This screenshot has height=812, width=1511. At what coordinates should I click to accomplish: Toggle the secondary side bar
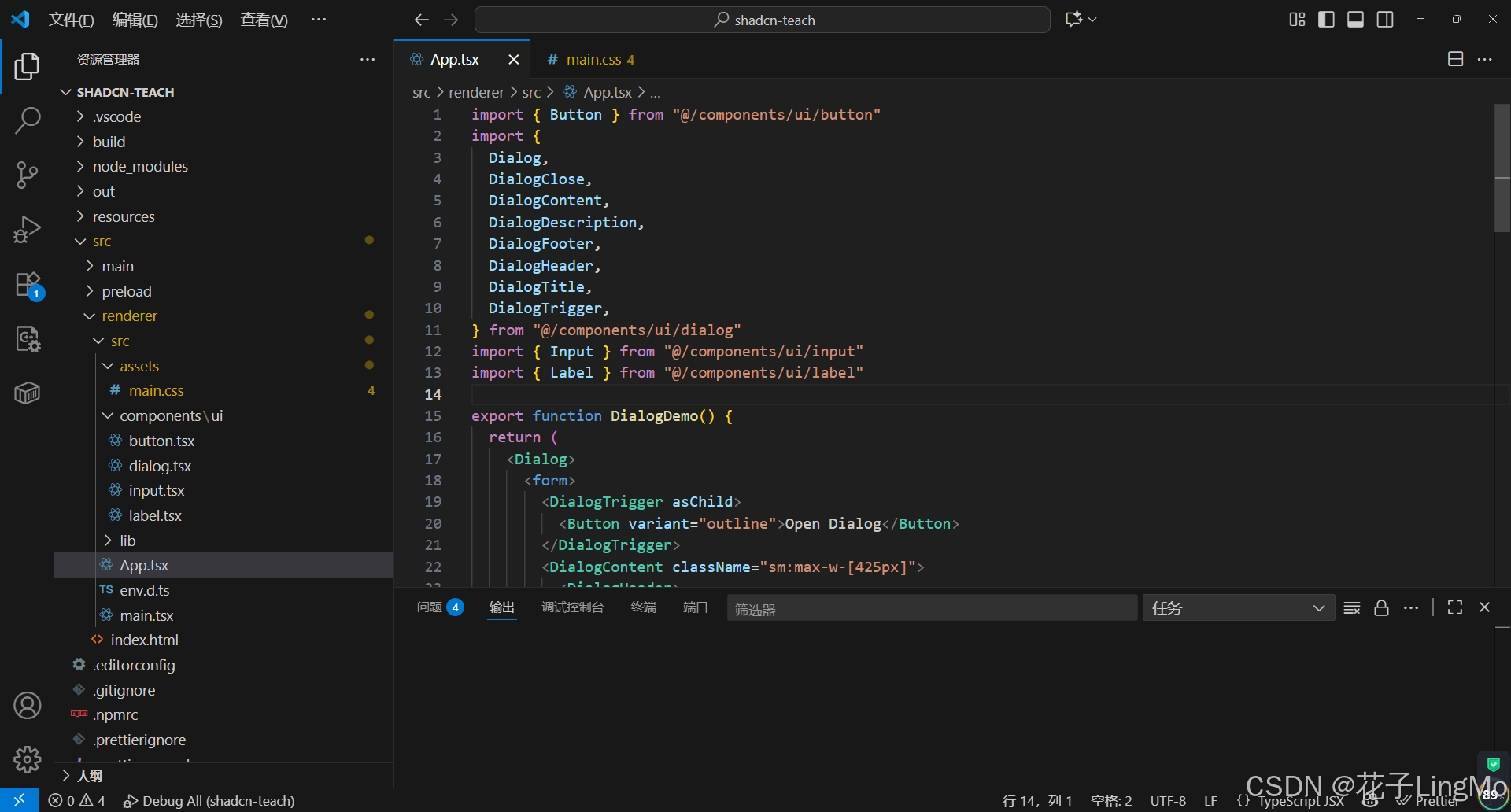[x=1385, y=20]
